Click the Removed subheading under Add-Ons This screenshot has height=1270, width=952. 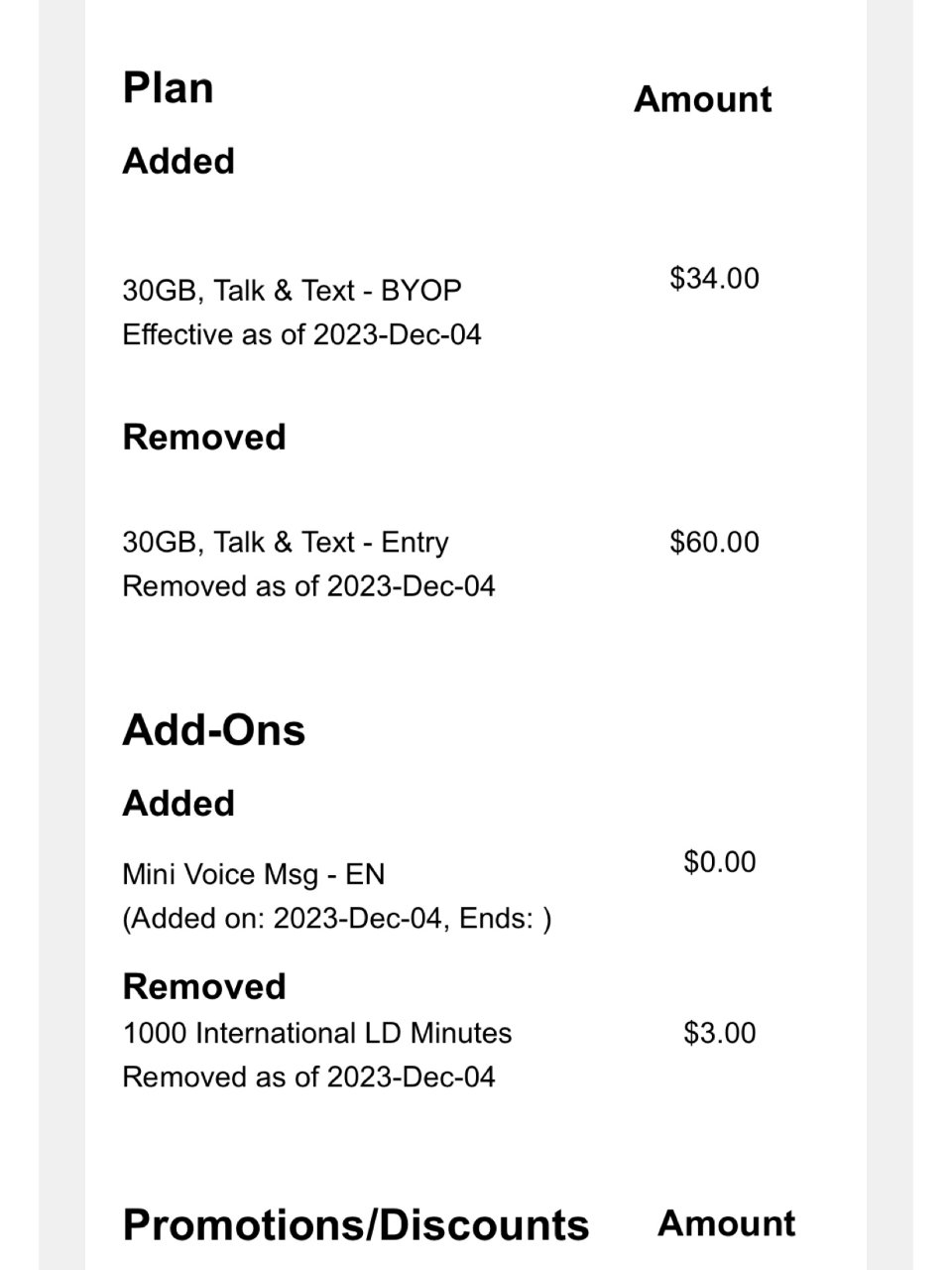pyautogui.click(x=204, y=986)
